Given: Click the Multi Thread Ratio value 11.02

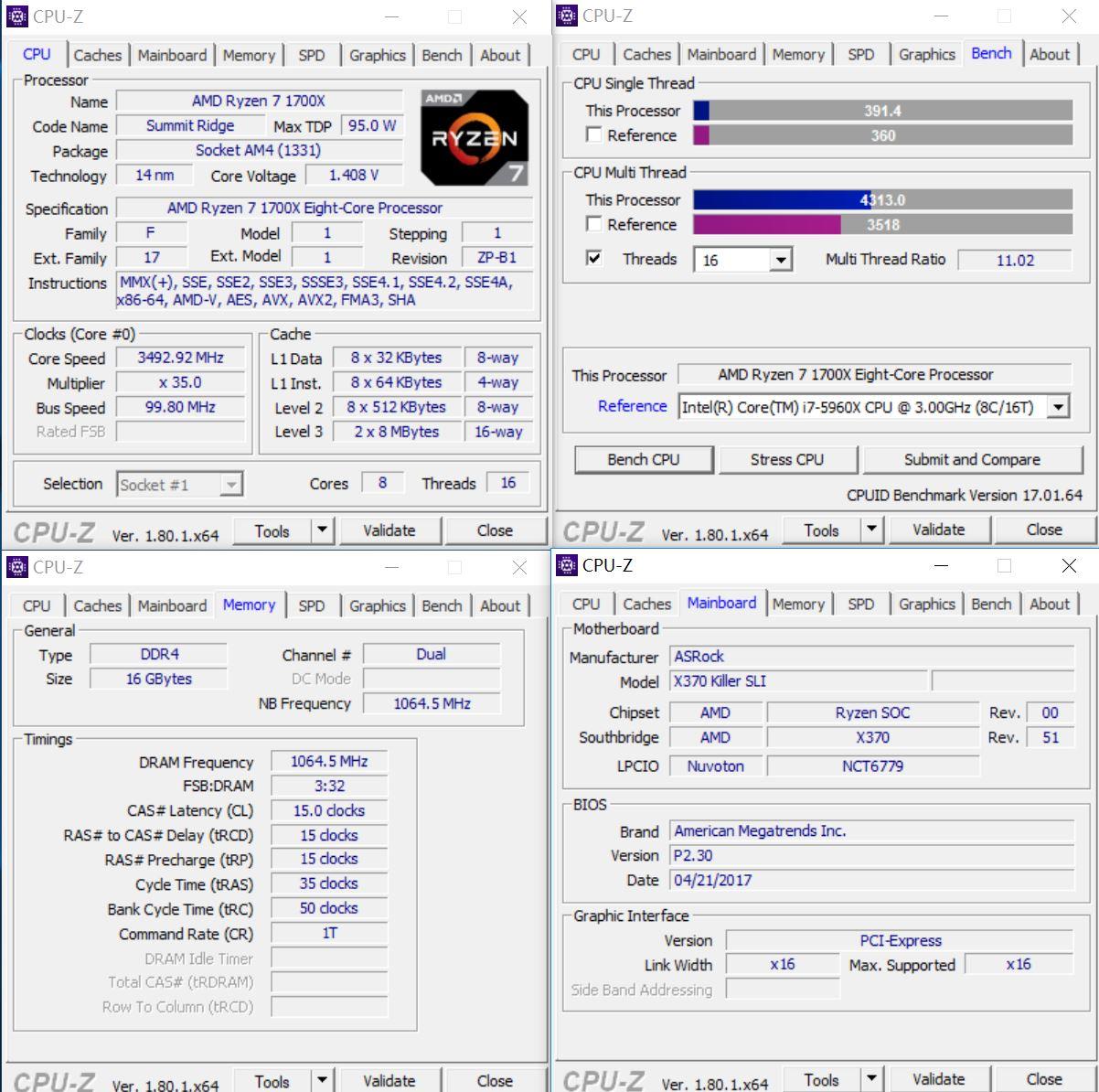Looking at the screenshot, I should click(x=1015, y=260).
